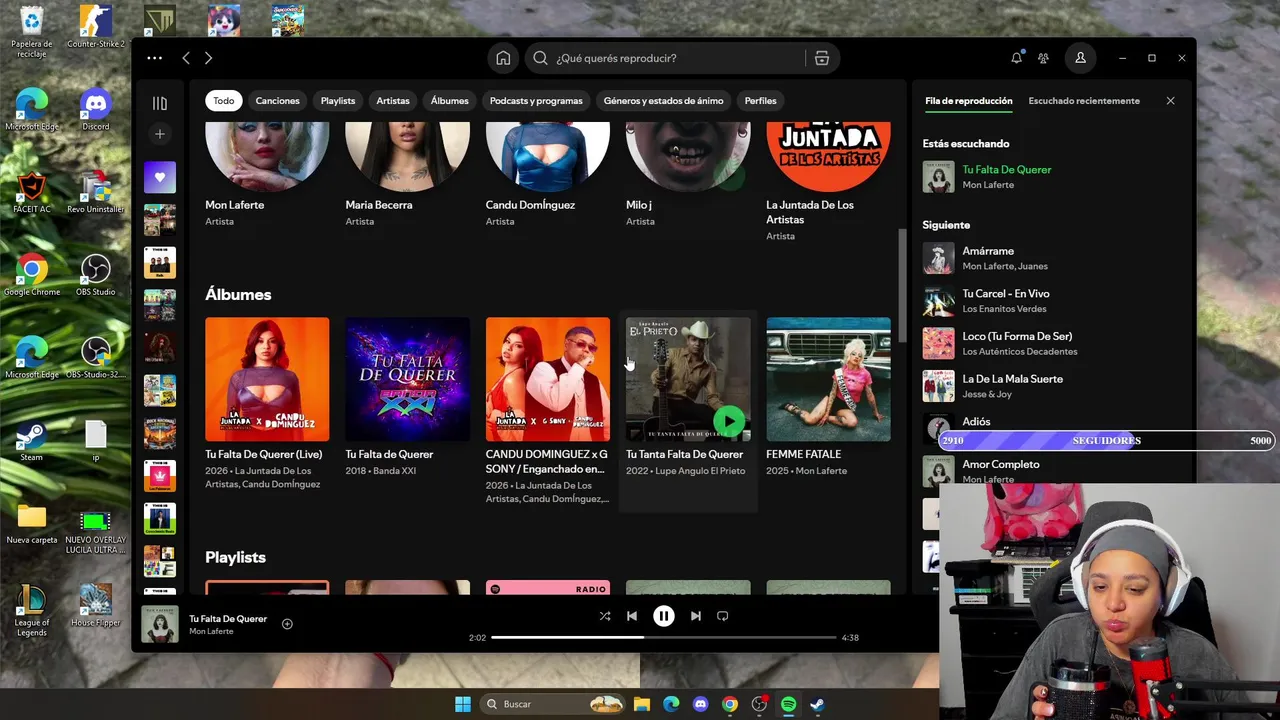Open FEMME FATALE album cover
This screenshot has width=1280, height=720.
coord(828,379)
